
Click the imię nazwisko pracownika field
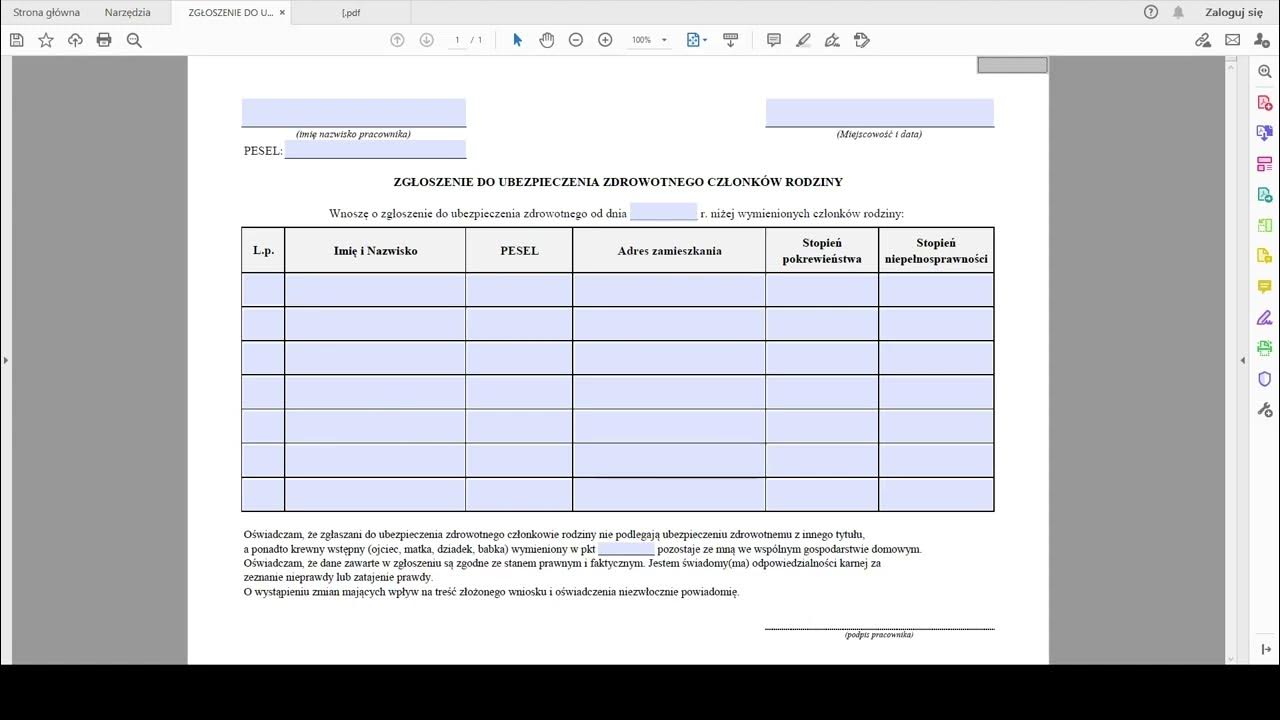(354, 112)
